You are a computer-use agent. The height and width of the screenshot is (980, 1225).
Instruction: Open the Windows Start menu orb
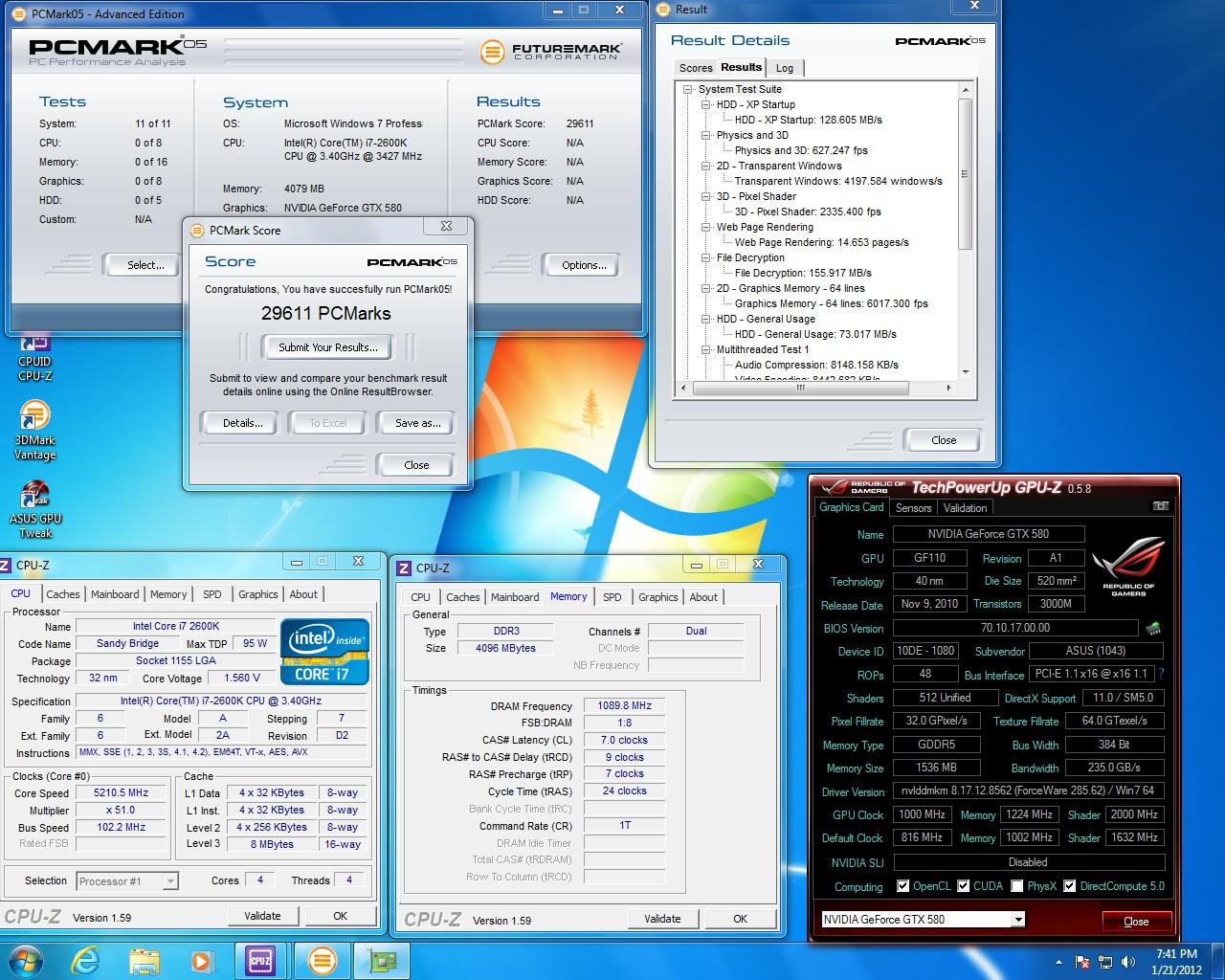(26, 960)
